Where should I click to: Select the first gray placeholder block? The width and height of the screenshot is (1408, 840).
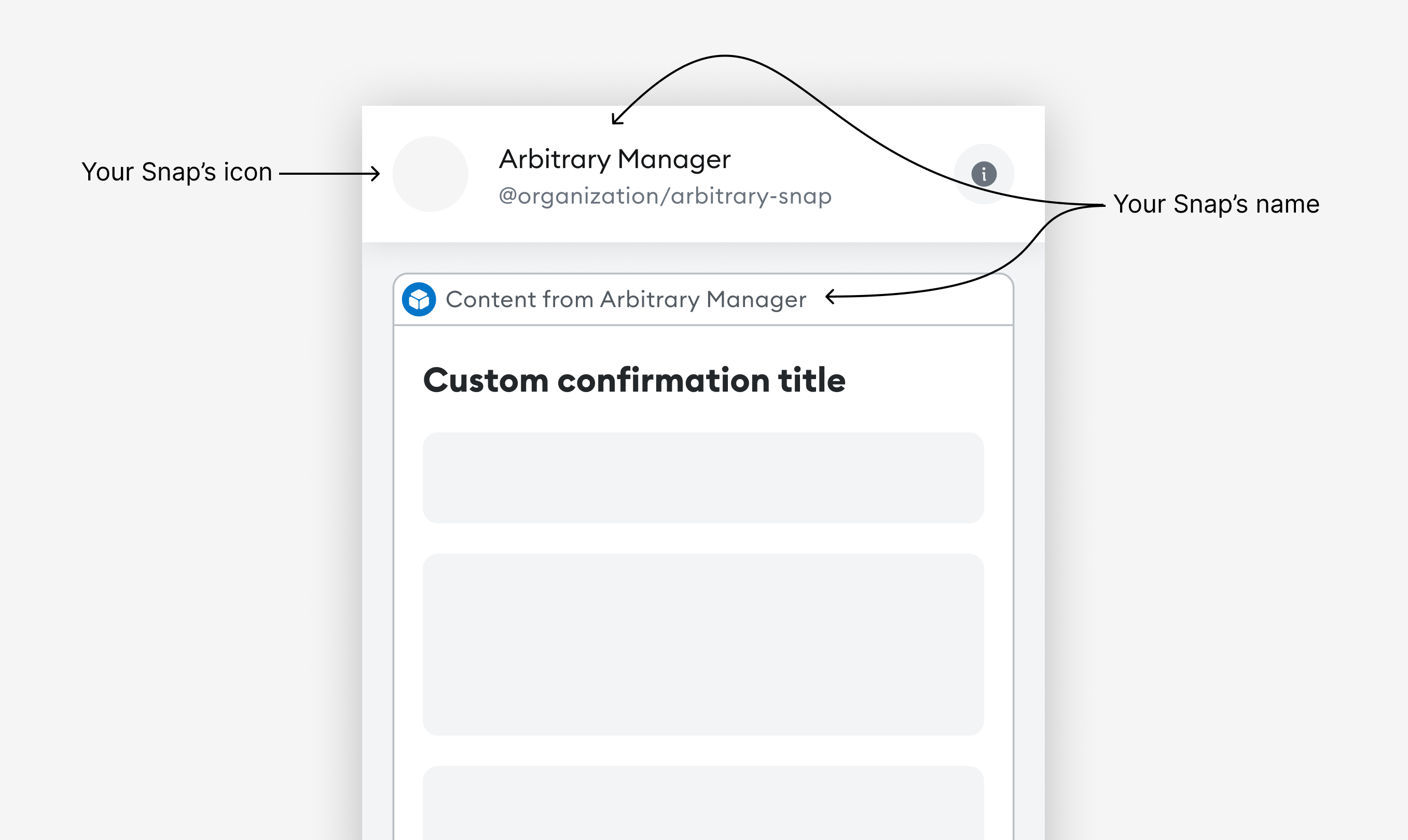pos(703,478)
